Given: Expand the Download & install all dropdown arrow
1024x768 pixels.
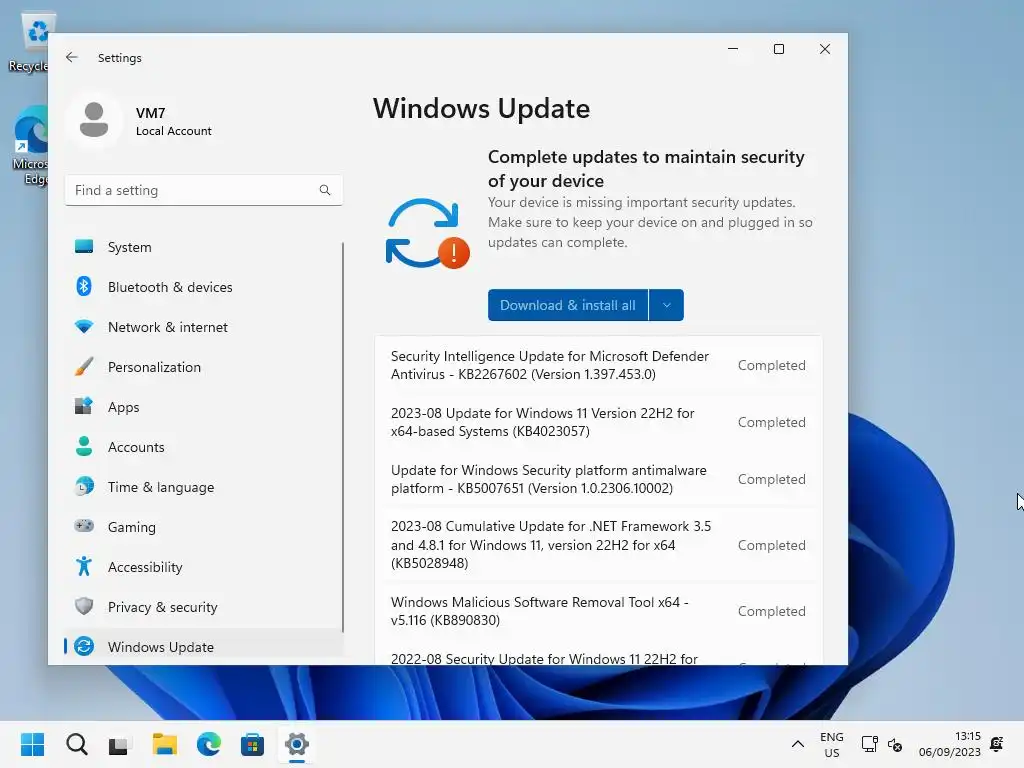Looking at the screenshot, I should (x=666, y=305).
